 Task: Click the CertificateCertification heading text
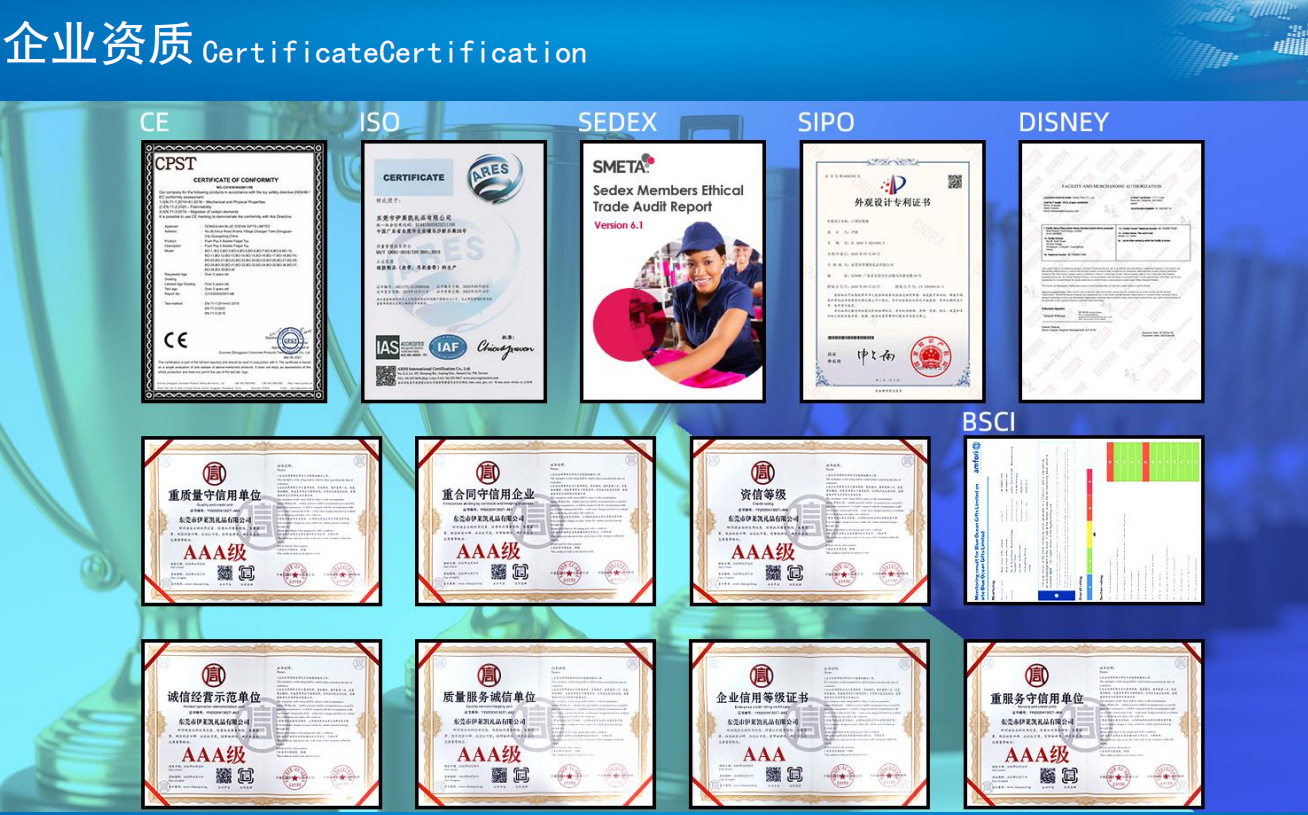(394, 52)
